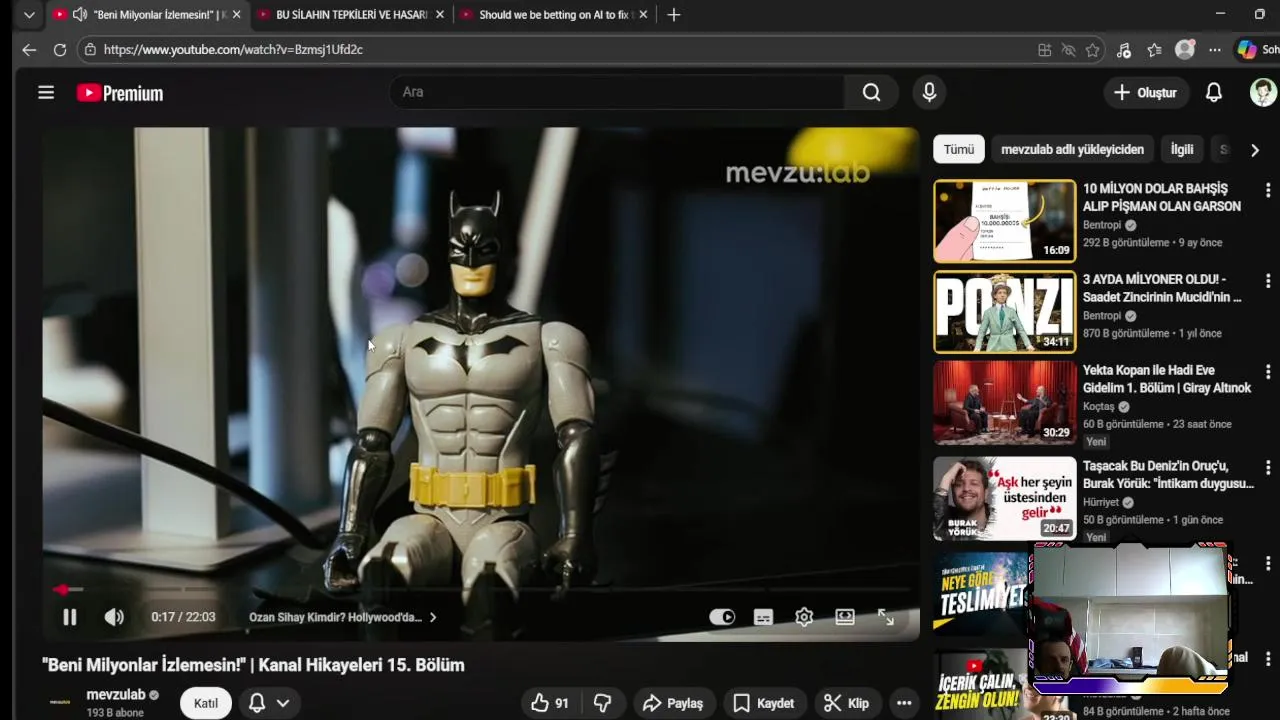Open the account avatar menu
This screenshot has width=1280, height=720.
pyautogui.click(x=1263, y=92)
